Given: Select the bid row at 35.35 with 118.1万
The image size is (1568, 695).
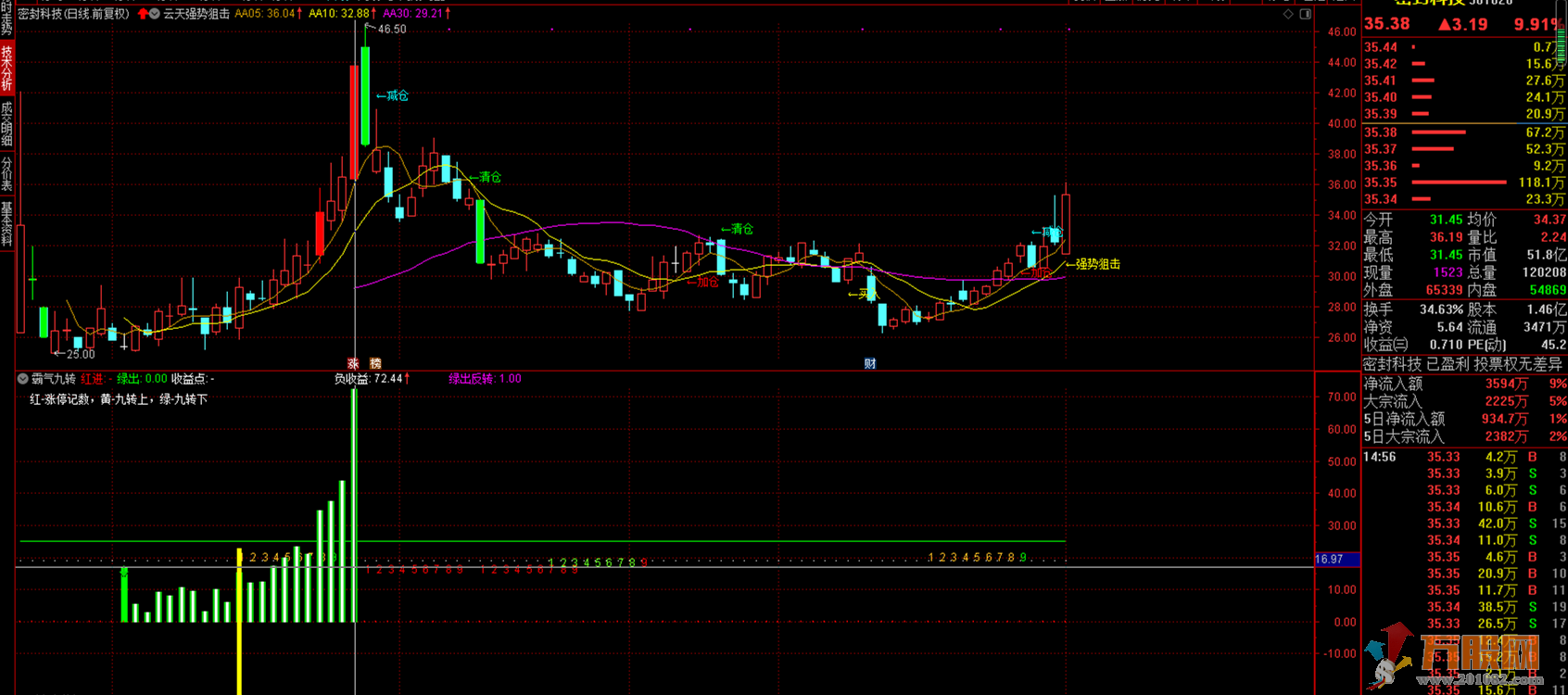Looking at the screenshot, I should [1464, 183].
